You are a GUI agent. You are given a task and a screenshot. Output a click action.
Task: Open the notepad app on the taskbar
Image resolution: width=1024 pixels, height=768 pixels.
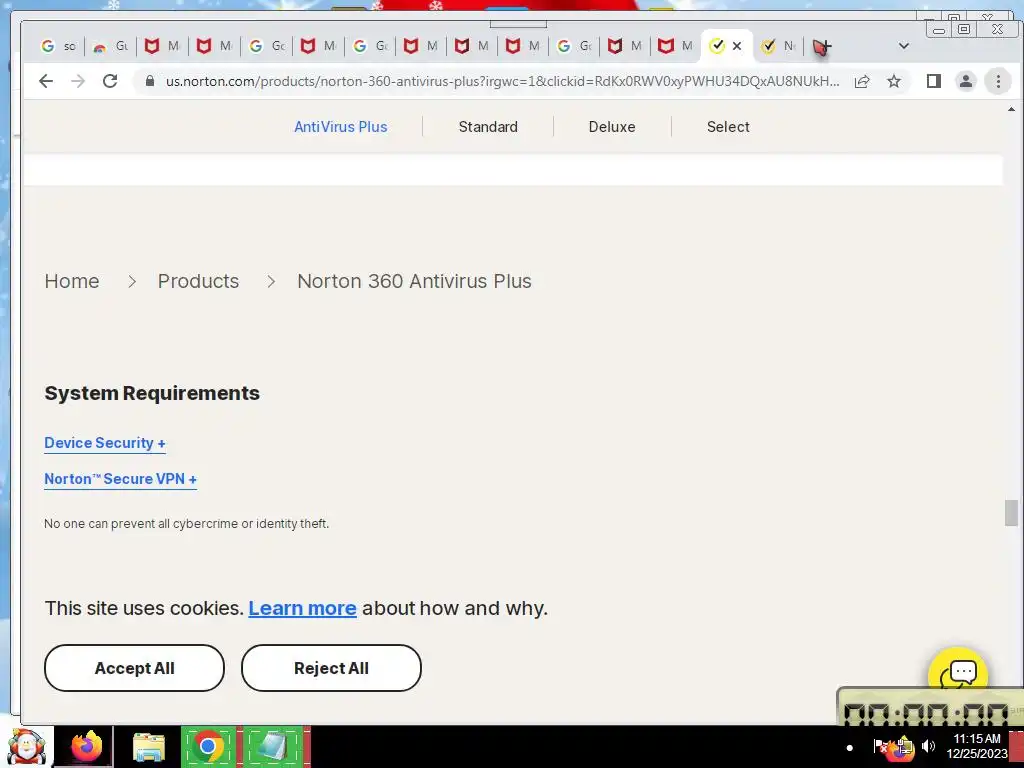(273, 746)
